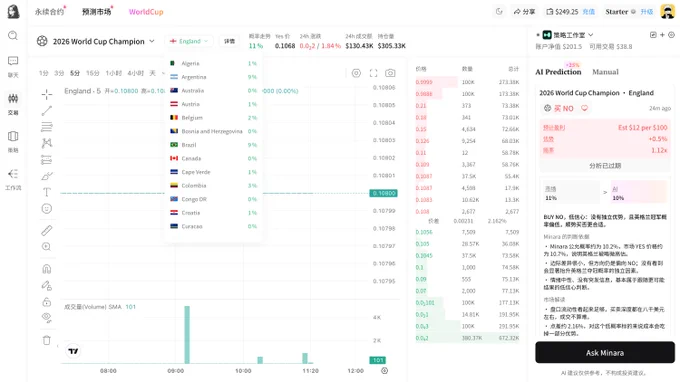The height and width of the screenshot is (382, 680).
Task: Click the edit chart icon in strategy panel
Action: (653, 35)
